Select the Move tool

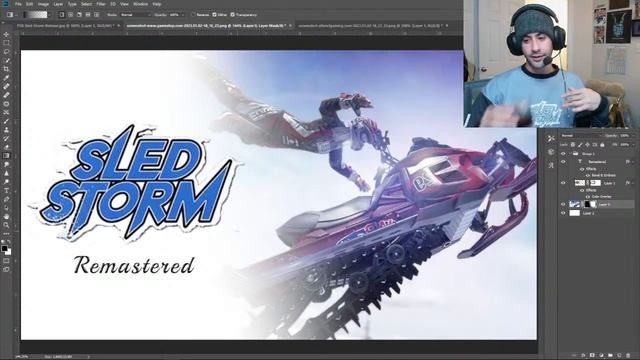[6, 34]
